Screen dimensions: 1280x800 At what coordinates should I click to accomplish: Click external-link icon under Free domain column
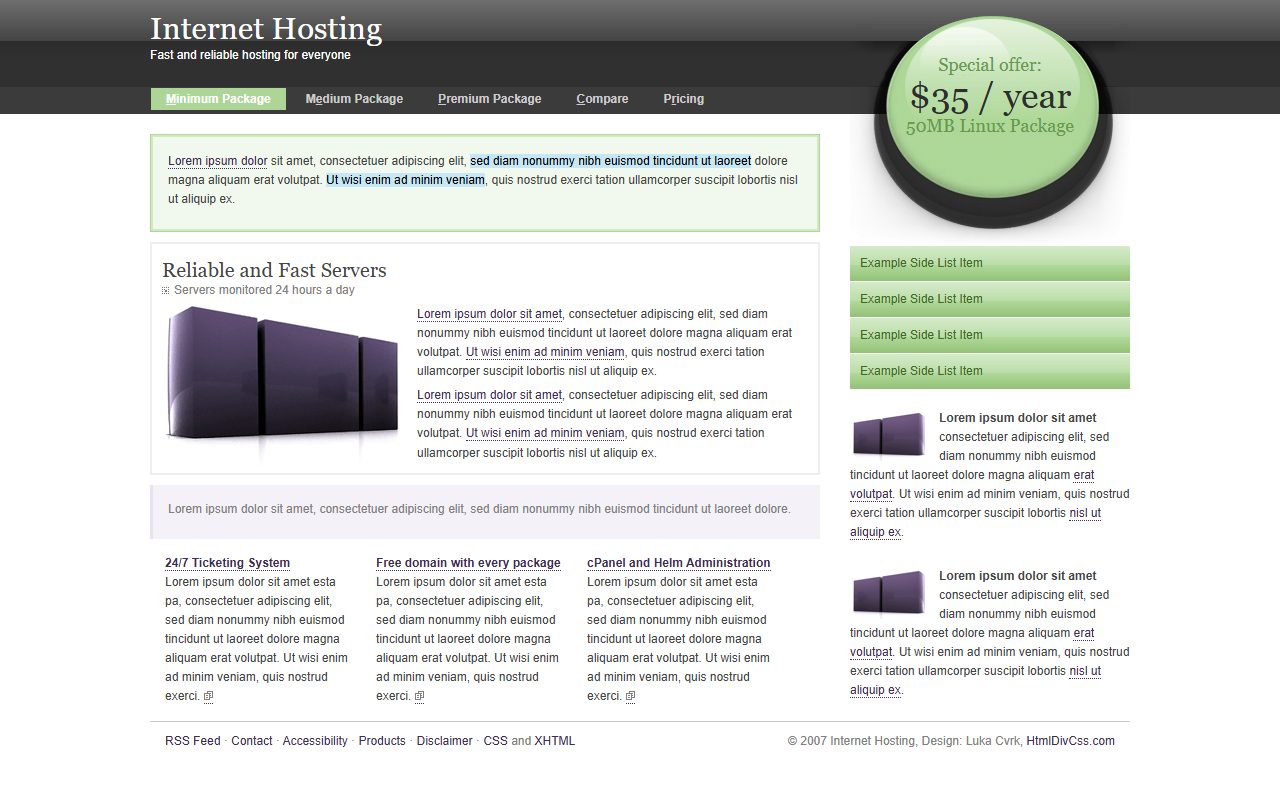419,697
